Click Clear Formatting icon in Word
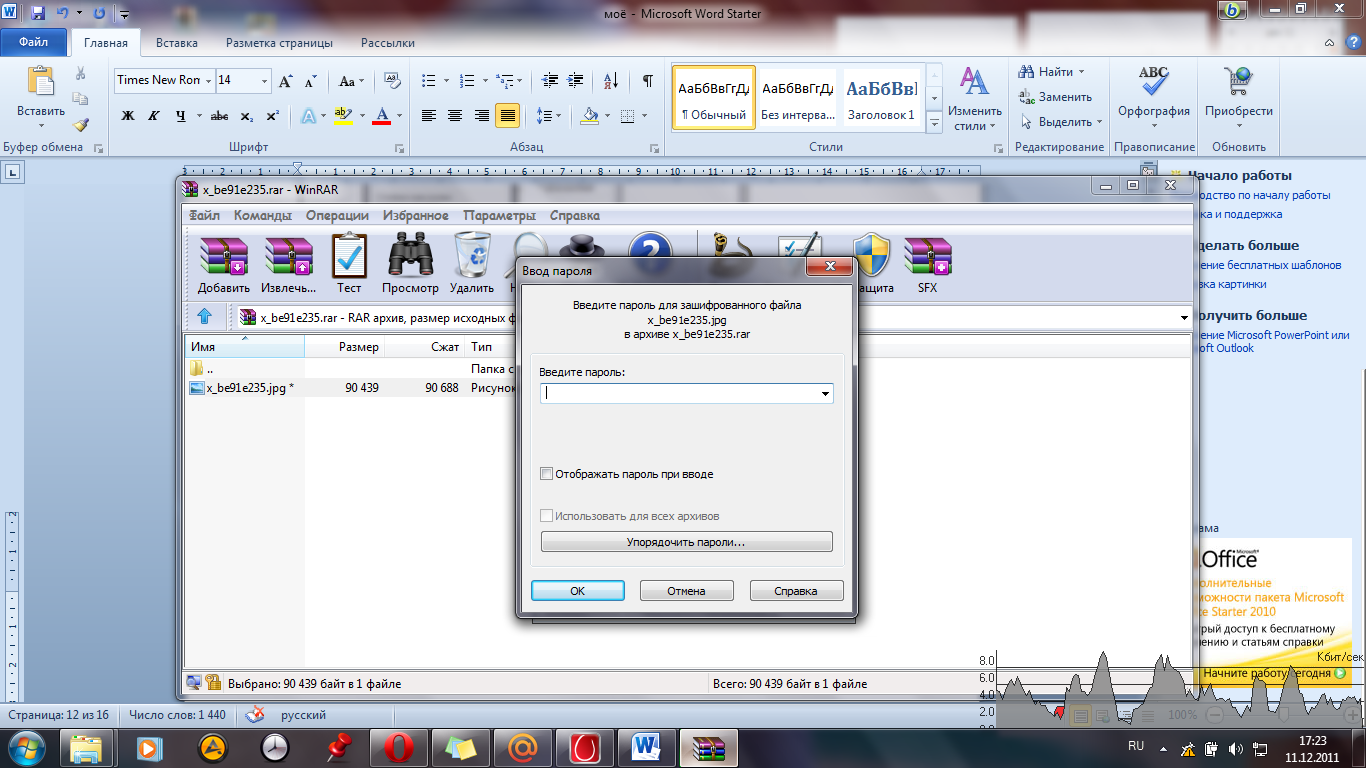The image size is (1366, 768). tap(392, 81)
